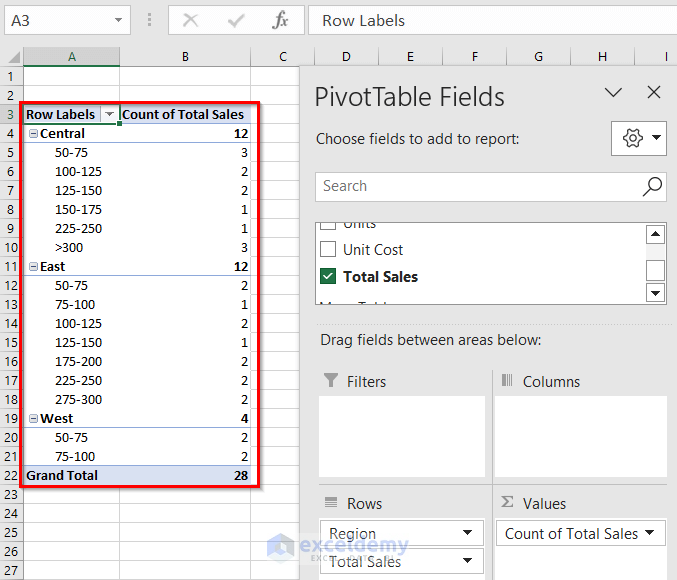Open the task pane options chevron

point(614,93)
